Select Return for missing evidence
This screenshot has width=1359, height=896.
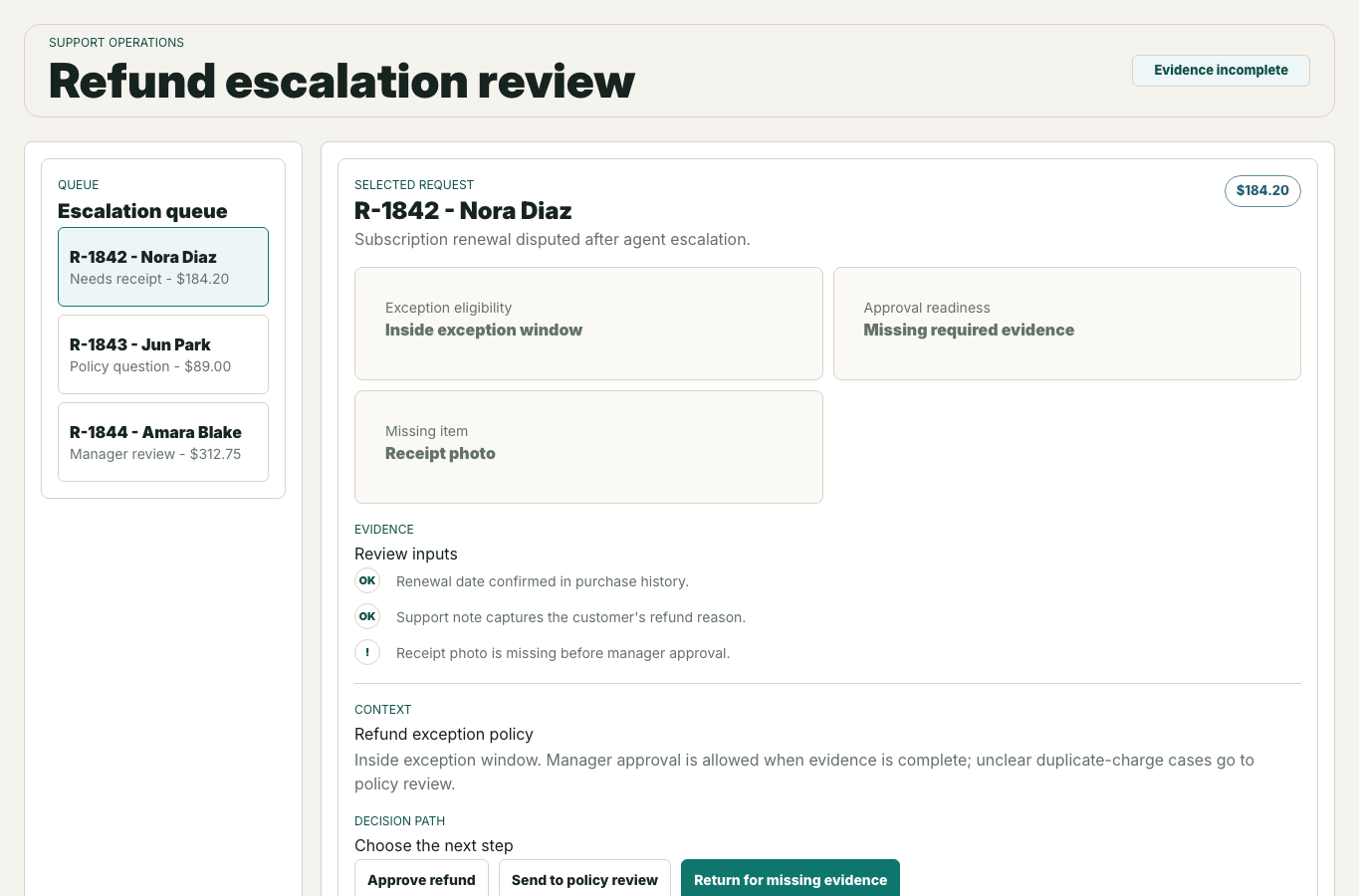(x=791, y=879)
